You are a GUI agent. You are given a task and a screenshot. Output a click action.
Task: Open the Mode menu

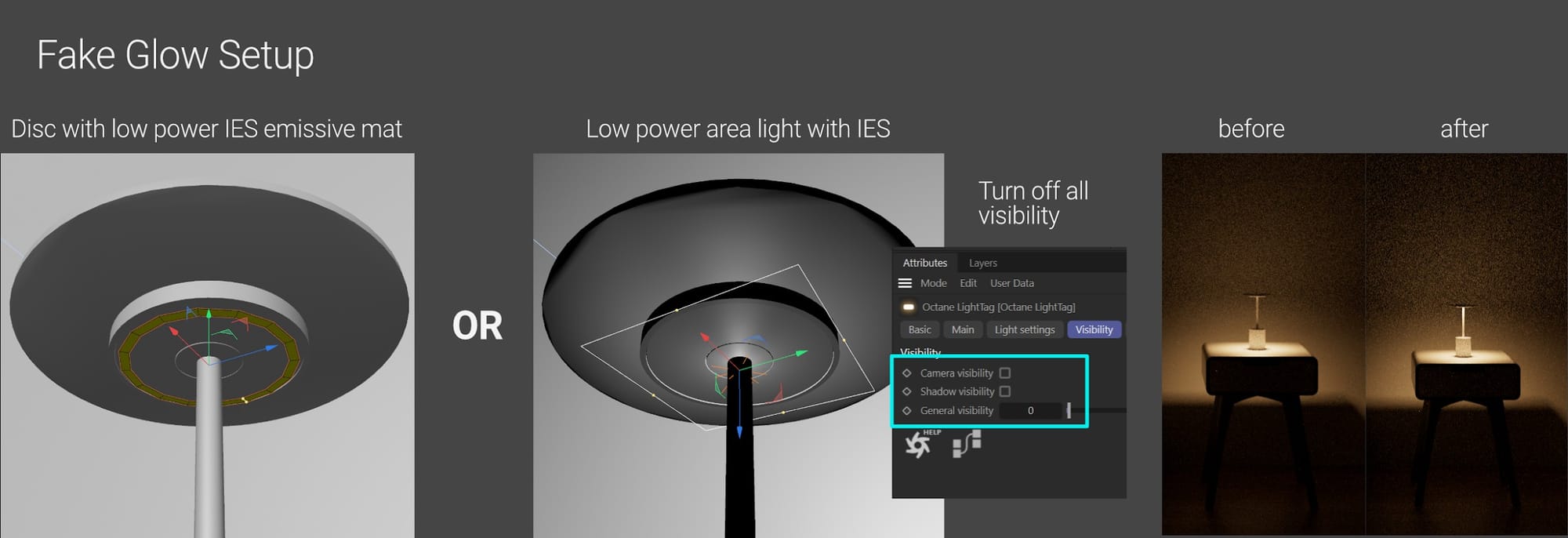[x=933, y=283]
